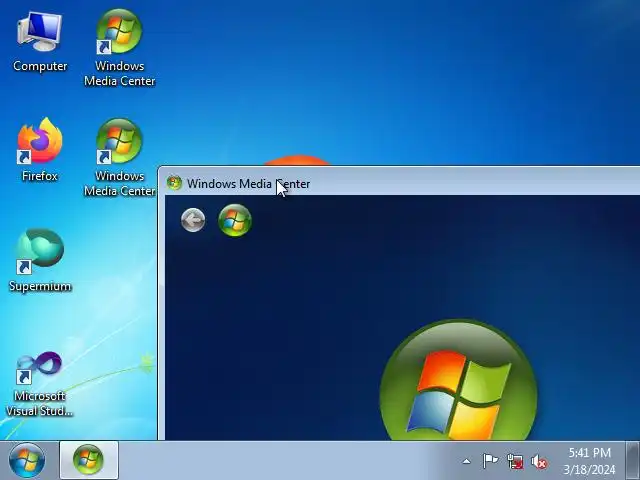Select the Windows Media Center shortcut beside Computer
640x480 pixels.
click(119, 48)
